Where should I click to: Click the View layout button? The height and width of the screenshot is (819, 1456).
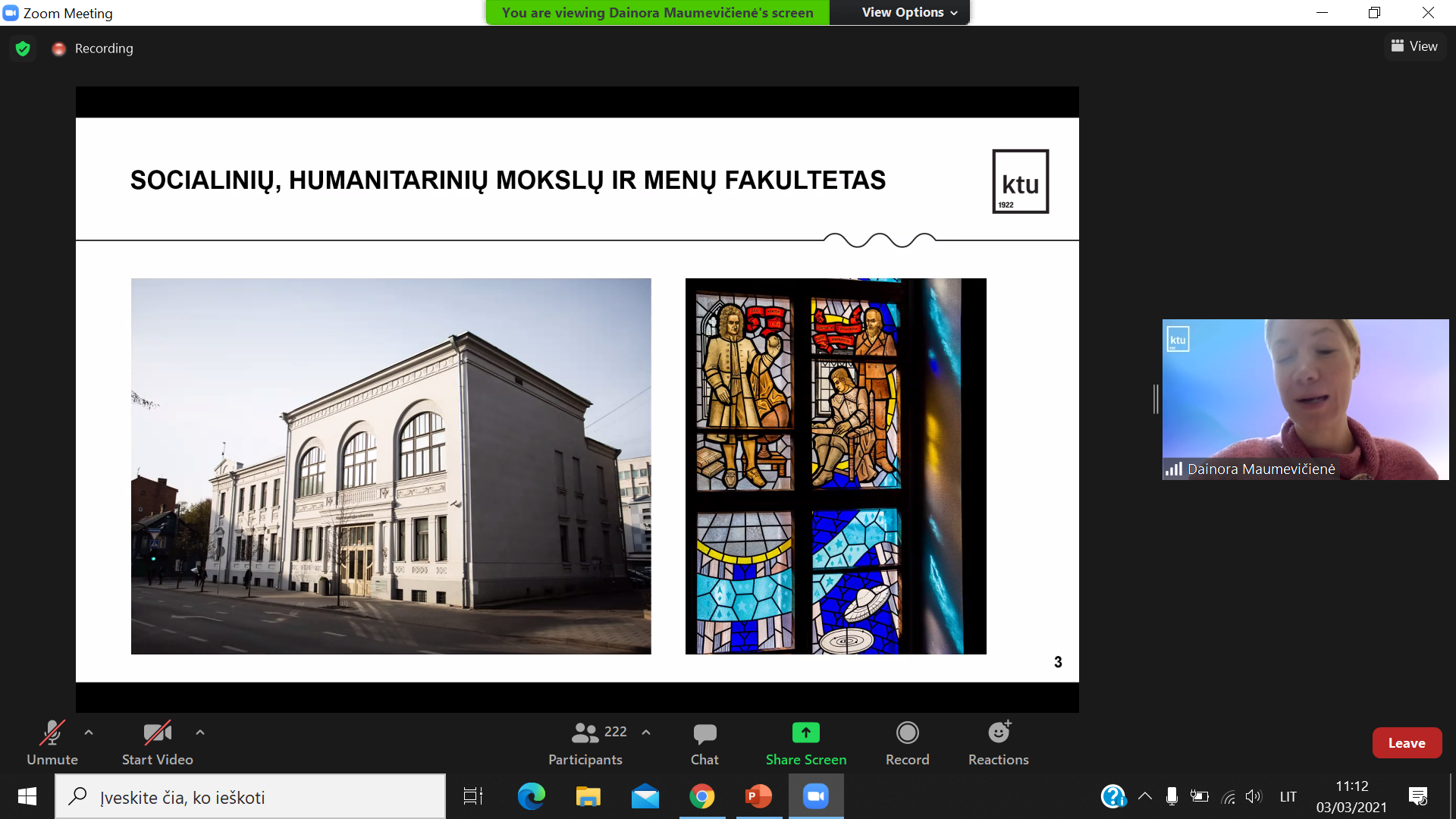(1414, 46)
